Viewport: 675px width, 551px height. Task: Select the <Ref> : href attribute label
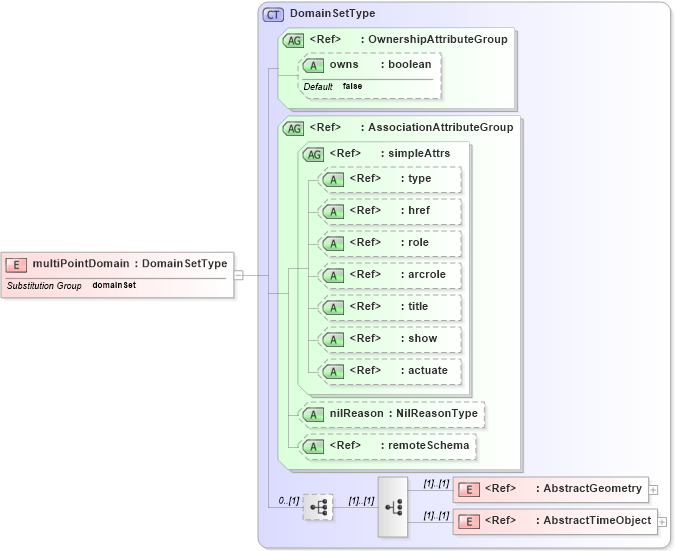[x=390, y=210]
